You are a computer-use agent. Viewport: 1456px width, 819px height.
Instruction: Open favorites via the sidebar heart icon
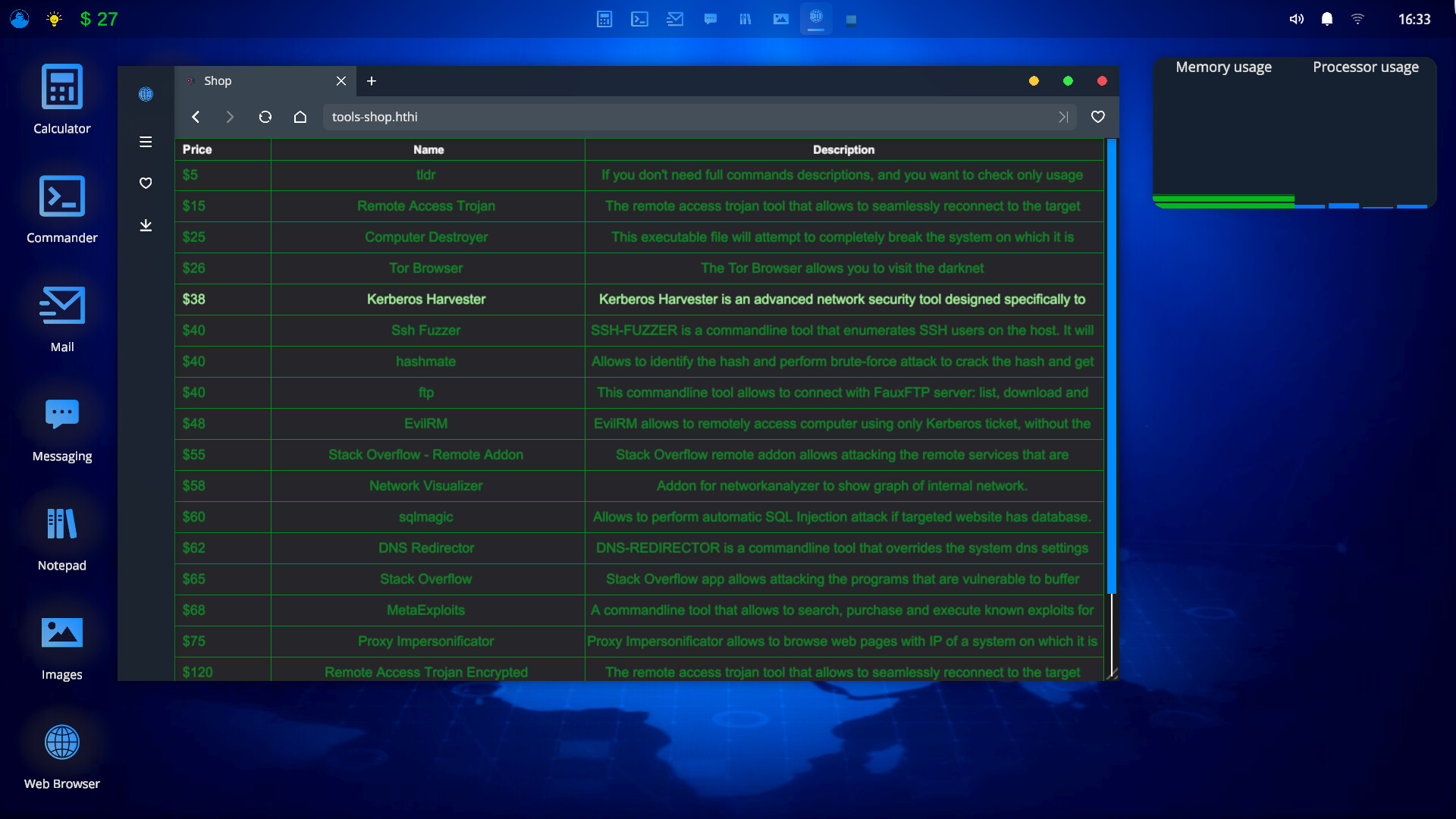tap(145, 183)
